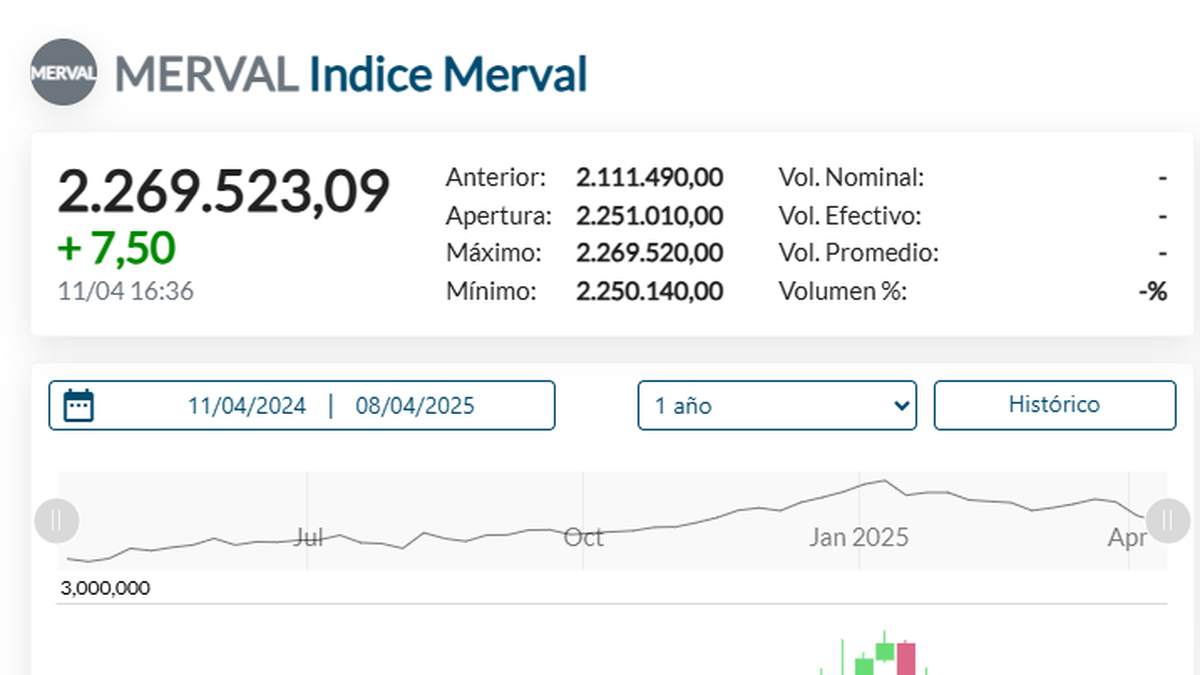This screenshot has height=675, width=1200.
Task: Click the Jan 2025 axis label
Action: 860,537
